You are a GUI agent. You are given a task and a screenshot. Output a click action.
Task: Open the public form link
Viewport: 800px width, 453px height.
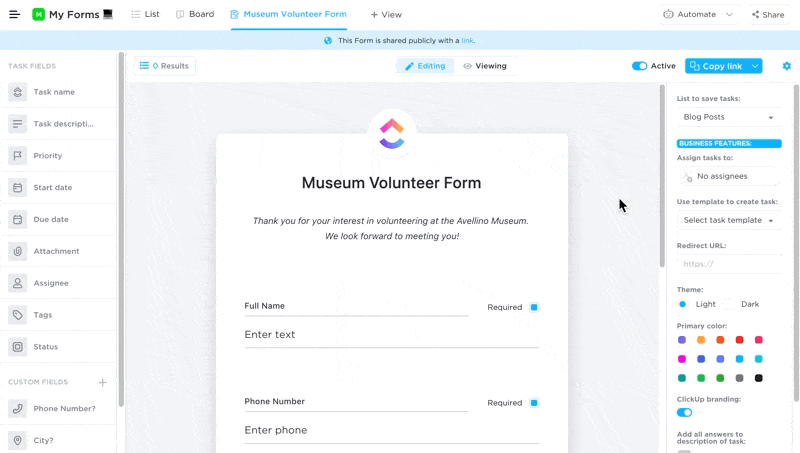[x=467, y=41]
